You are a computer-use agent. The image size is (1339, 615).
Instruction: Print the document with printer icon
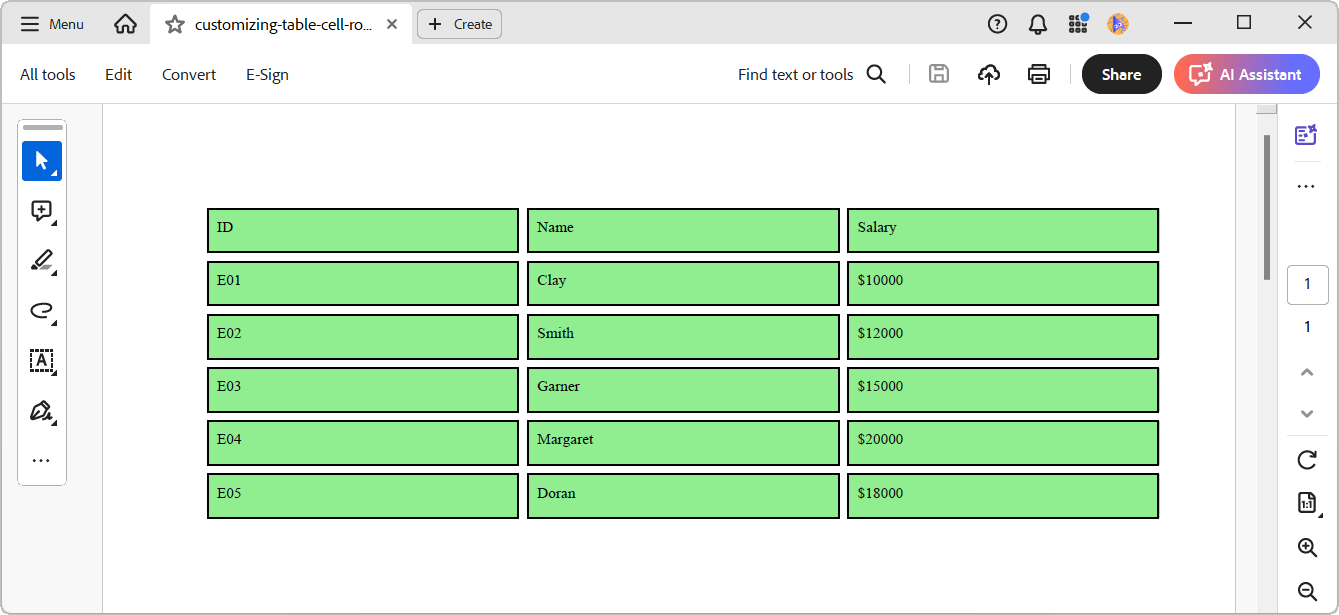[1039, 74]
